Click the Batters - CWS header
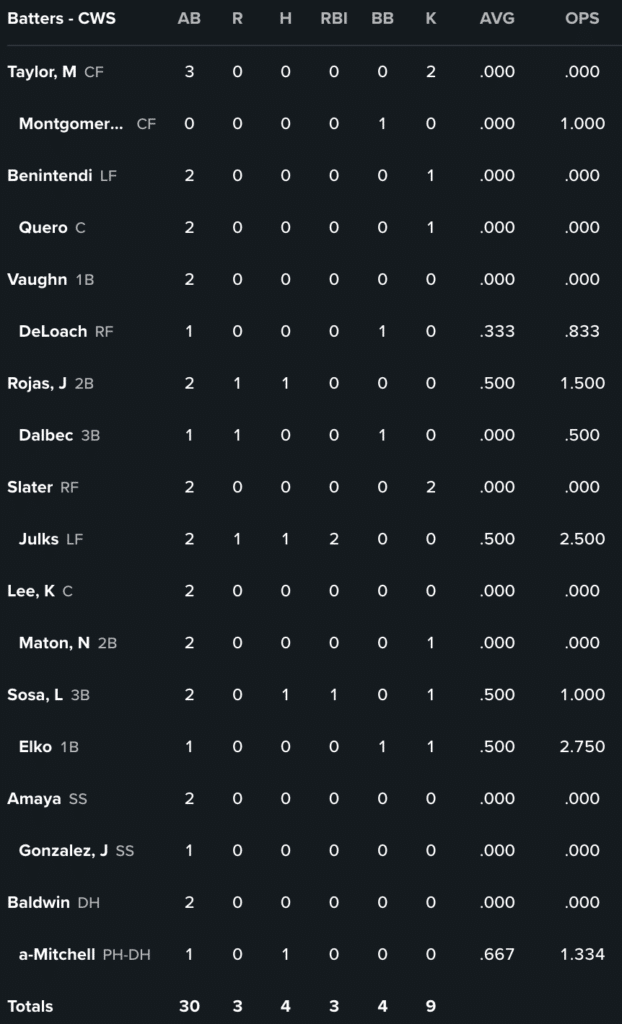This screenshot has width=622, height=1024. click(x=61, y=19)
